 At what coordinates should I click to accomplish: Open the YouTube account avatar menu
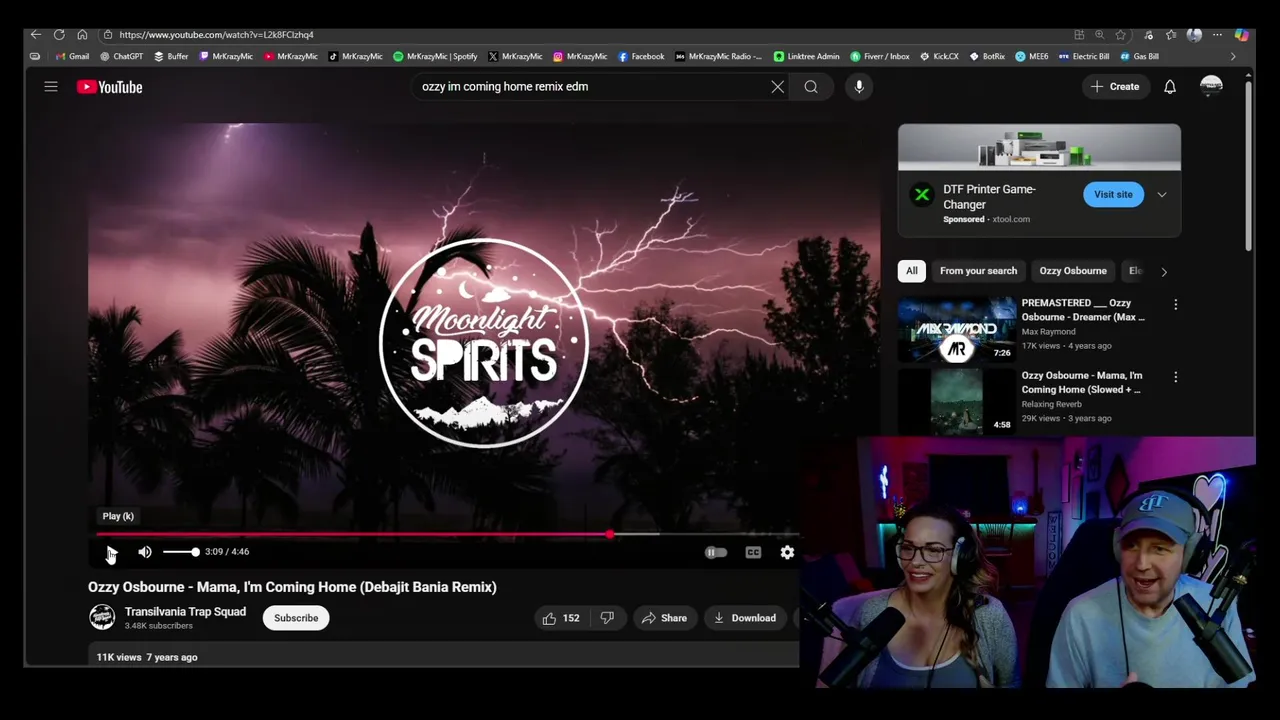pyautogui.click(x=1211, y=87)
